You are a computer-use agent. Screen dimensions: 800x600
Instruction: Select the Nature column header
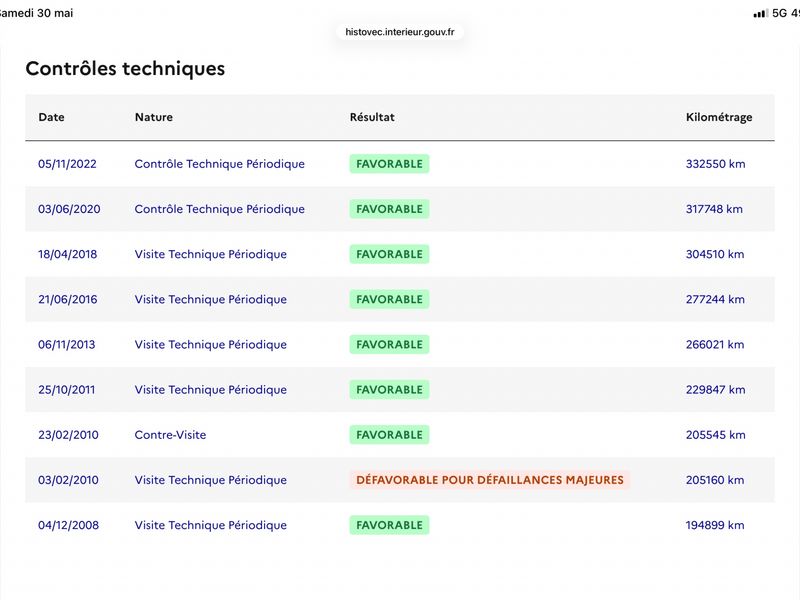point(154,117)
